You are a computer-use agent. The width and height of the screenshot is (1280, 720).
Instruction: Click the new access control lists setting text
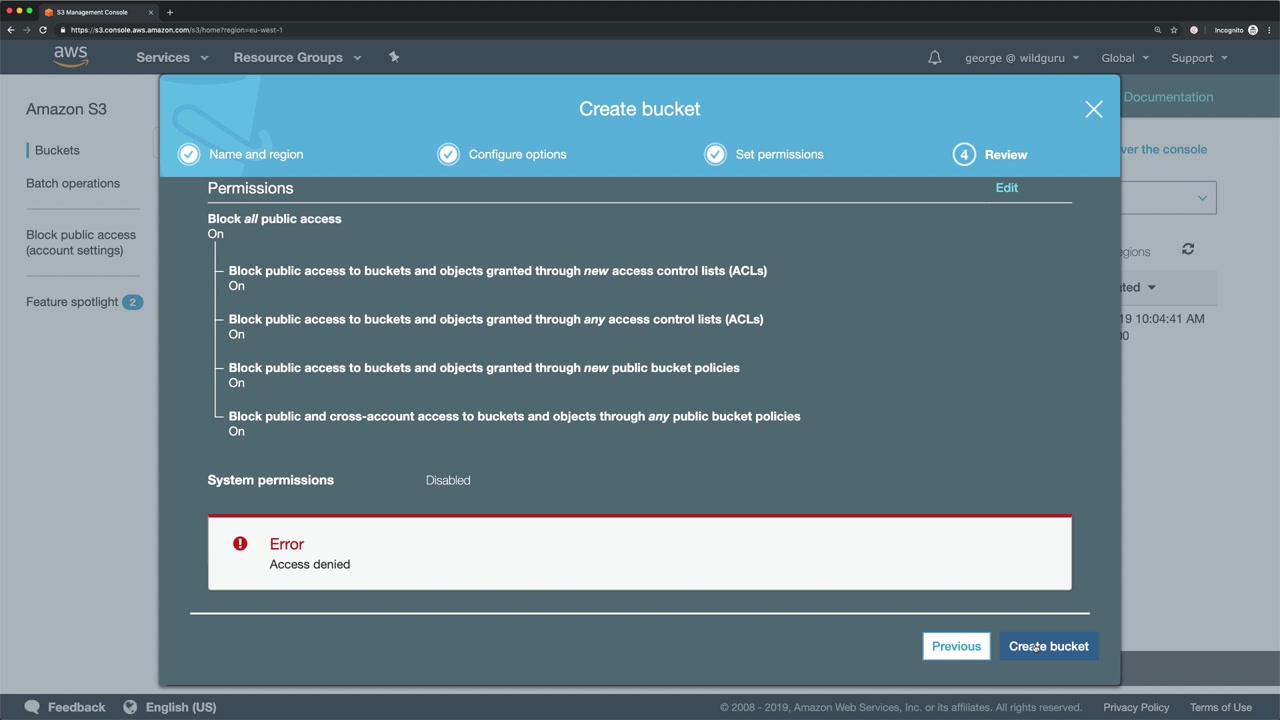pos(498,271)
